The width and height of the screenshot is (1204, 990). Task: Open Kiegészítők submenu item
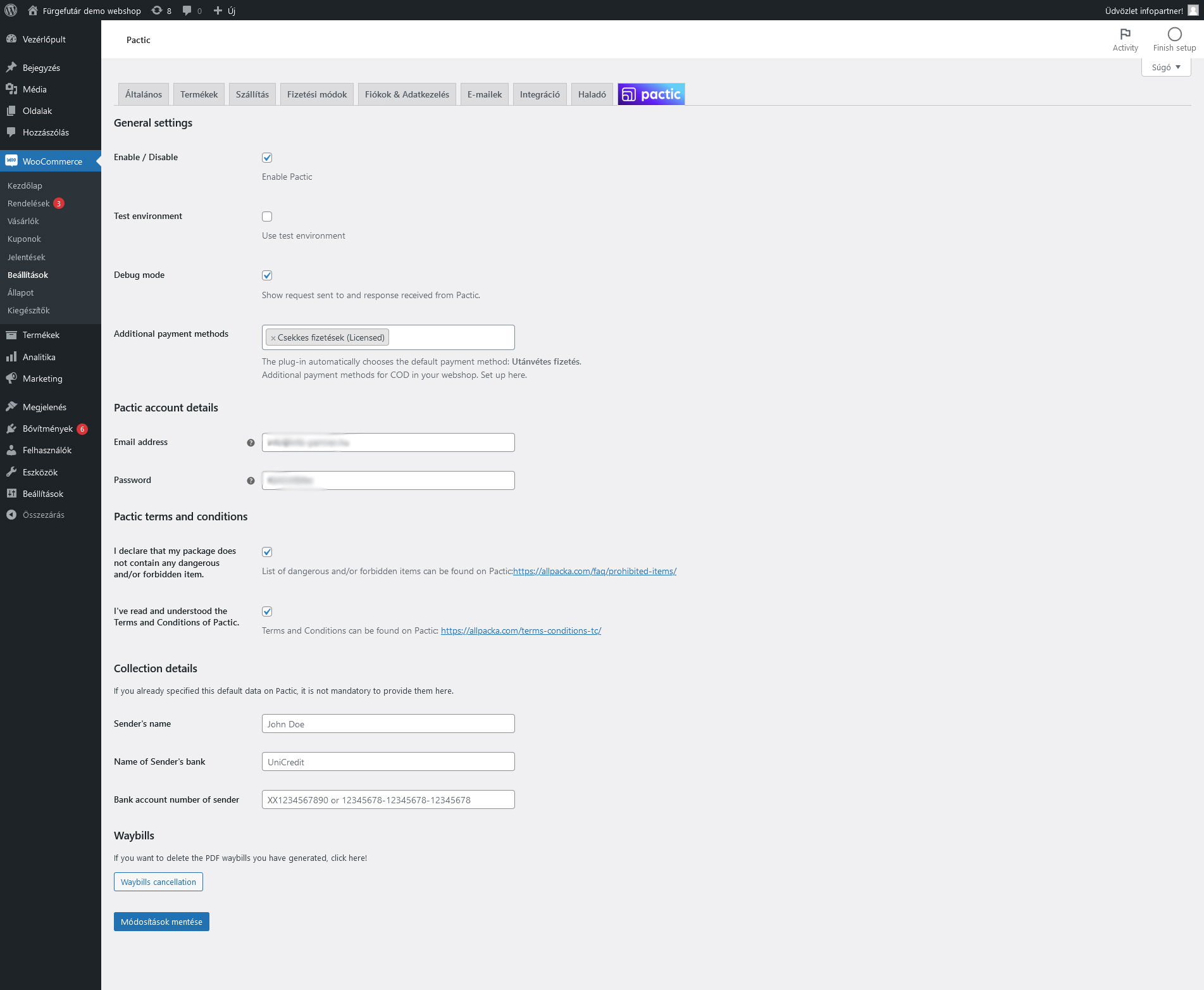click(x=28, y=310)
